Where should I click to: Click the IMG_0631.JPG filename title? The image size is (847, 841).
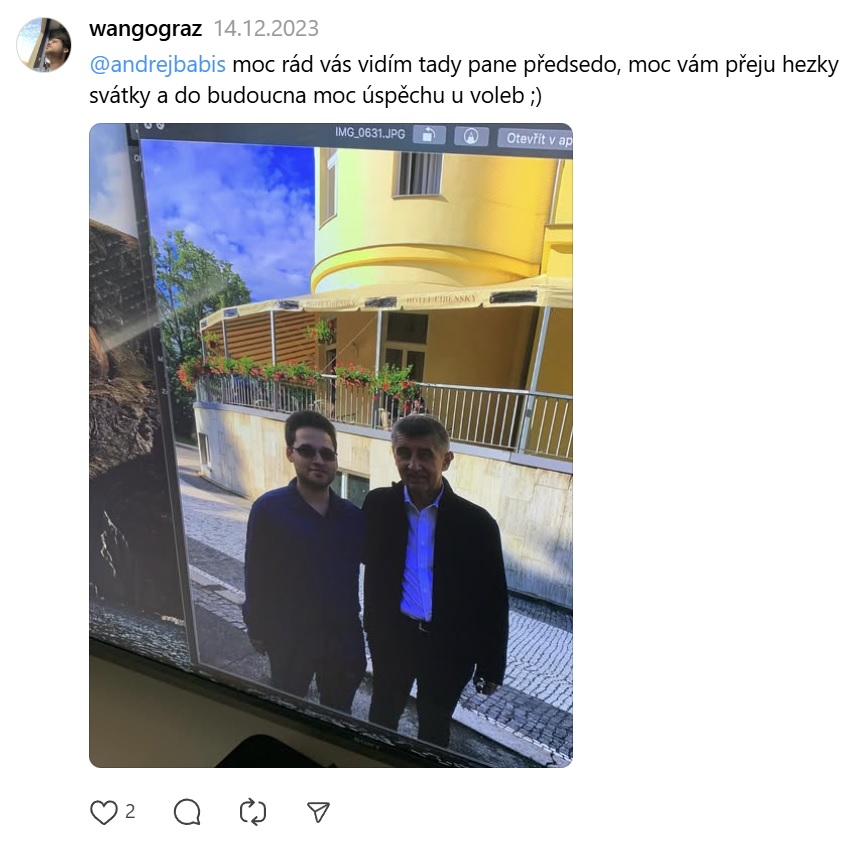coord(370,132)
